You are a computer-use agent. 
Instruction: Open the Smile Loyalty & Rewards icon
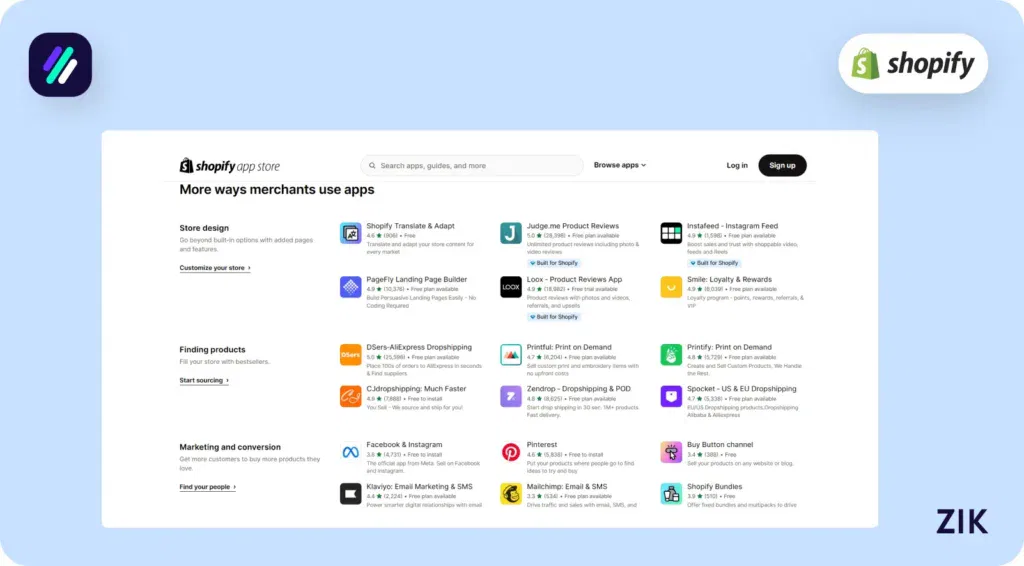pyautogui.click(x=671, y=287)
